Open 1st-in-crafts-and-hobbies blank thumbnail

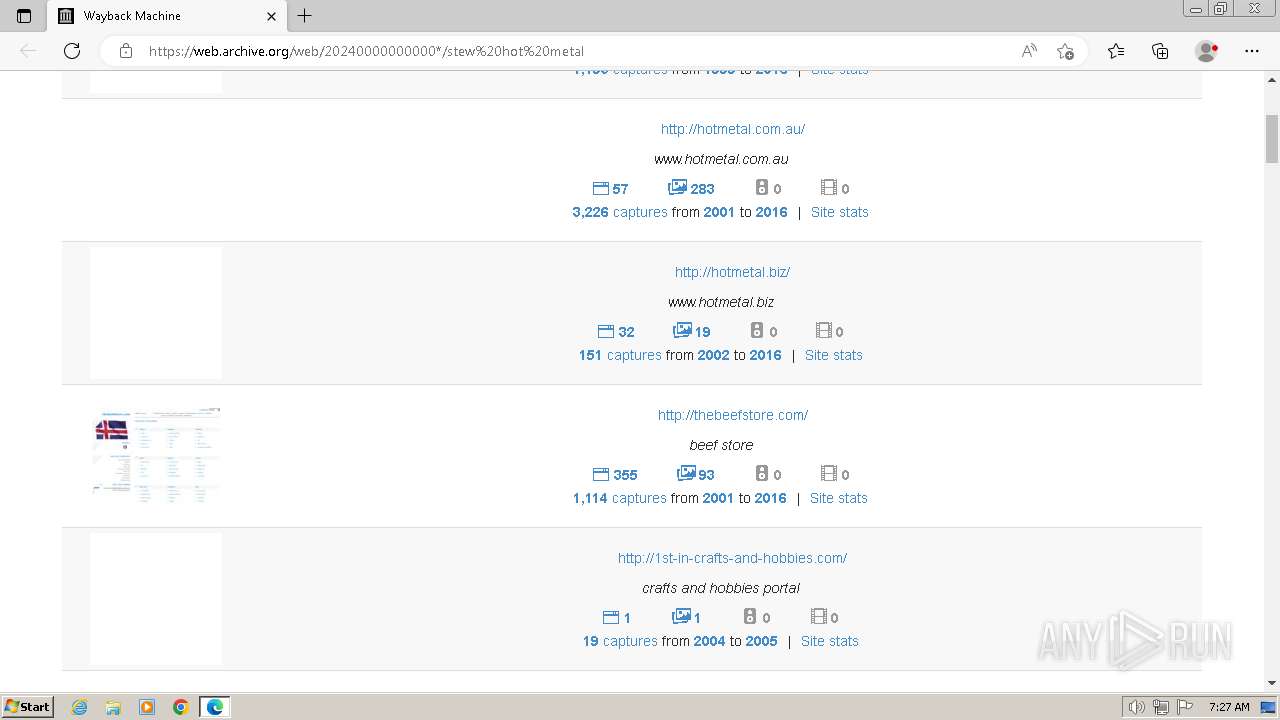click(156, 599)
